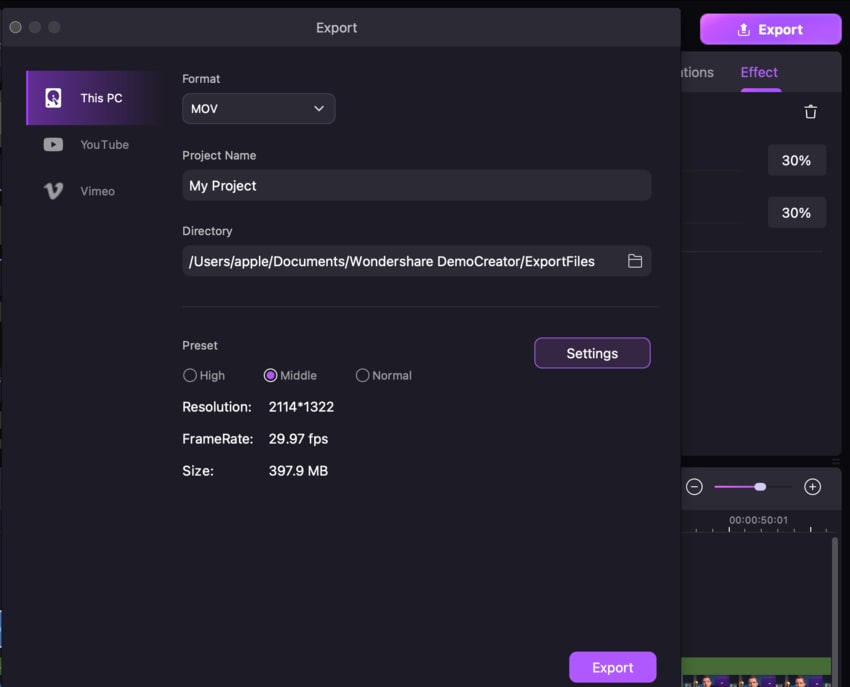Select the High preset radio button
The image size is (850, 687).
tap(190, 375)
